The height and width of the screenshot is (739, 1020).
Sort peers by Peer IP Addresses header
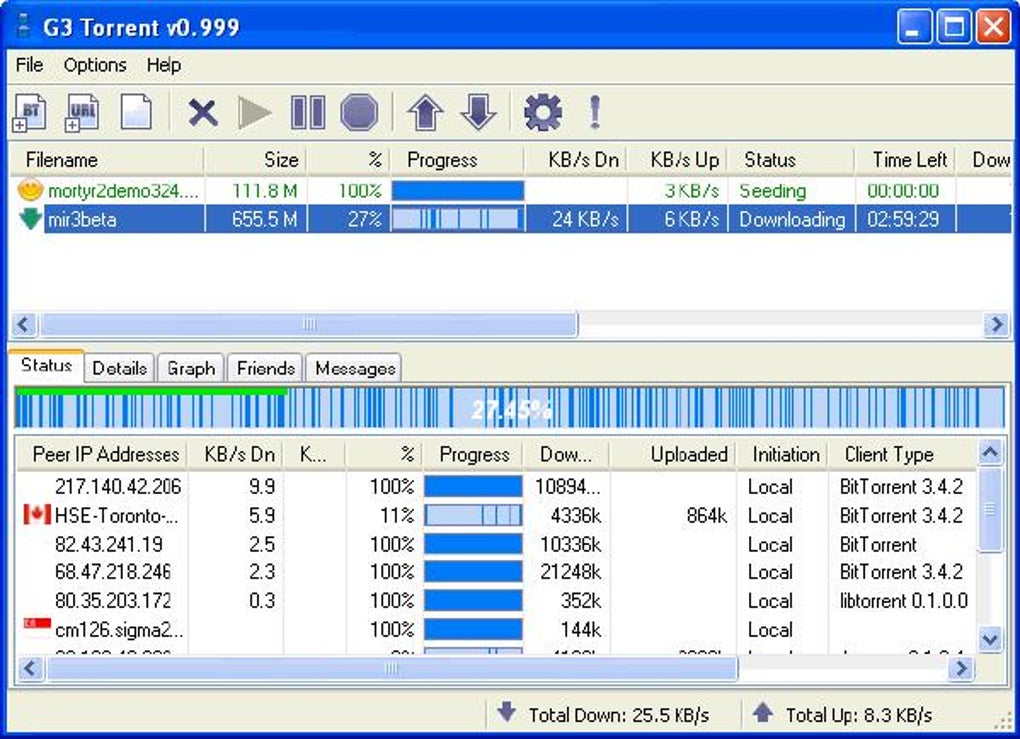[102, 454]
